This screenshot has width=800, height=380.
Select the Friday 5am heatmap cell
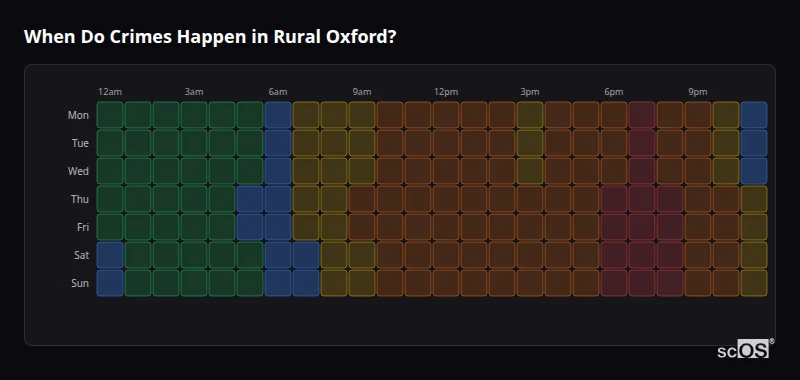coord(250,227)
